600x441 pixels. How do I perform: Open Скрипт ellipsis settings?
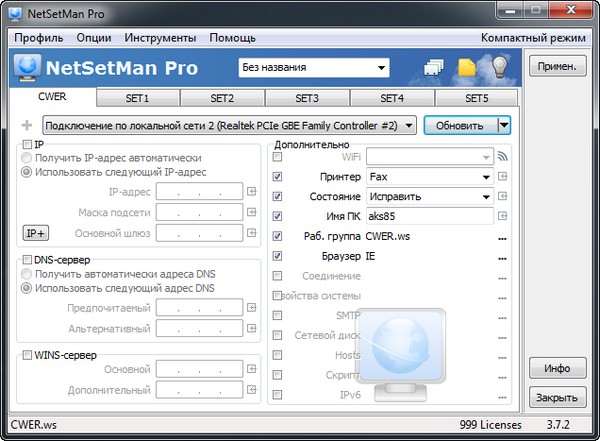pyautogui.click(x=502, y=378)
